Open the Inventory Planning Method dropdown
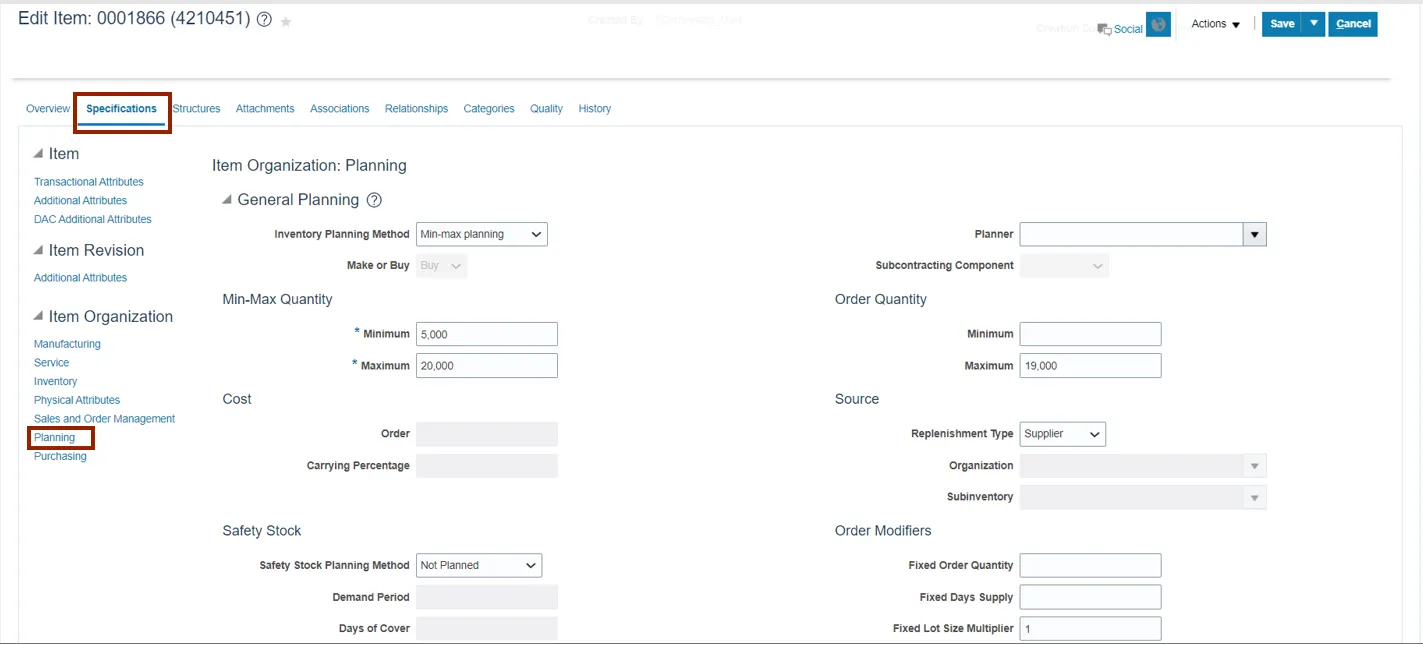 click(x=481, y=234)
